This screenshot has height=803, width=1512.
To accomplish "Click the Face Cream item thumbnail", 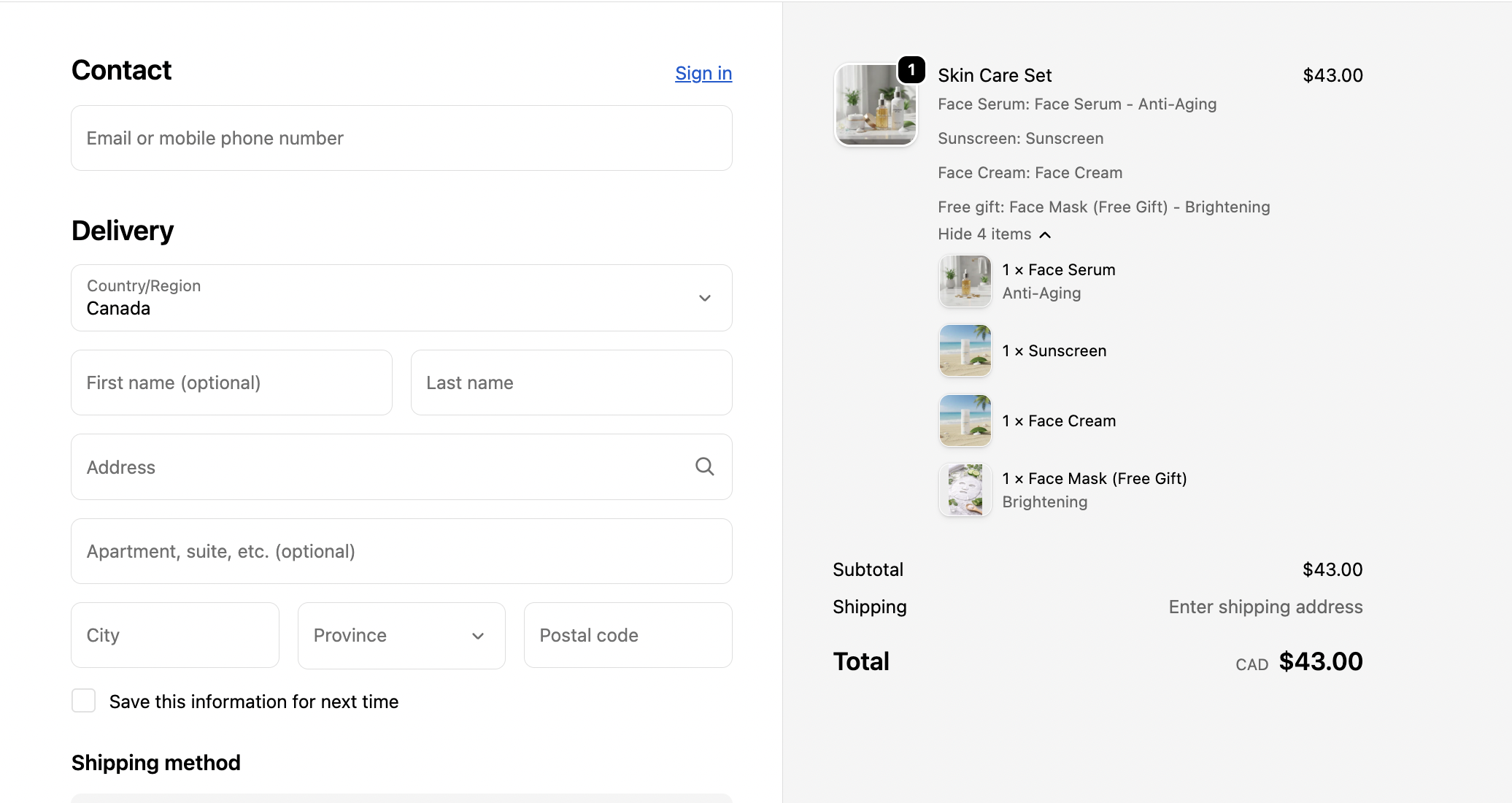I will coord(965,420).
